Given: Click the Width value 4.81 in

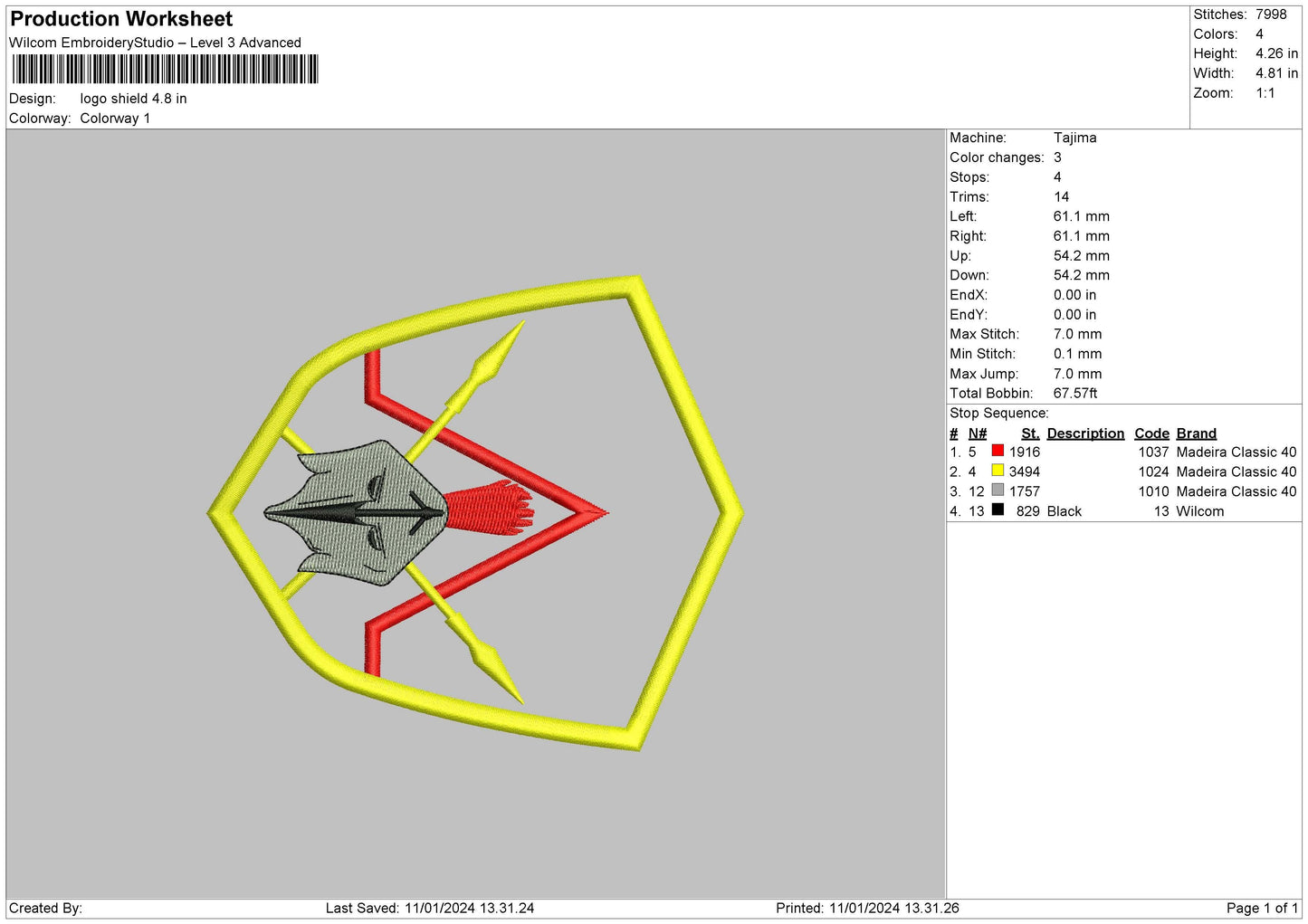Looking at the screenshot, I should pyautogui.click(x=1276, y=73).
